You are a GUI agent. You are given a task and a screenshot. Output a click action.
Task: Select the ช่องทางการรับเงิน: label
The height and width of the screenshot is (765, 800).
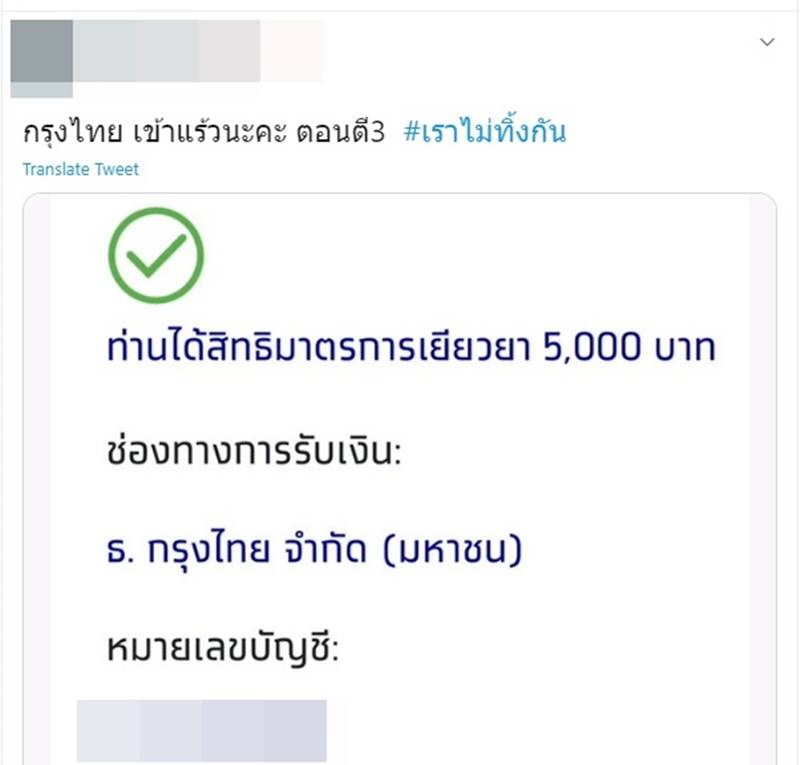254,450
